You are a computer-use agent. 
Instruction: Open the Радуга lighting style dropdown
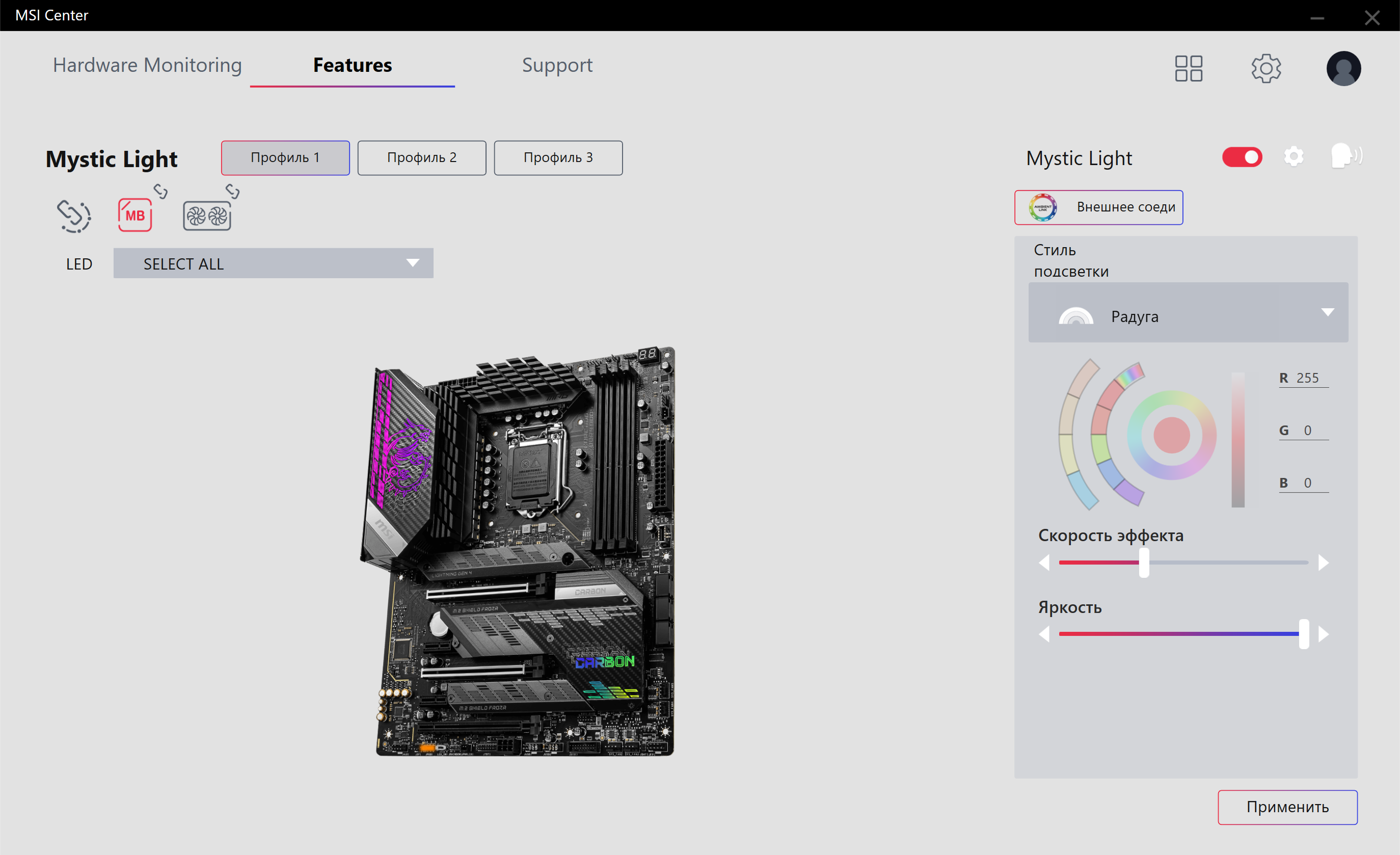[x=1188, y=313]
